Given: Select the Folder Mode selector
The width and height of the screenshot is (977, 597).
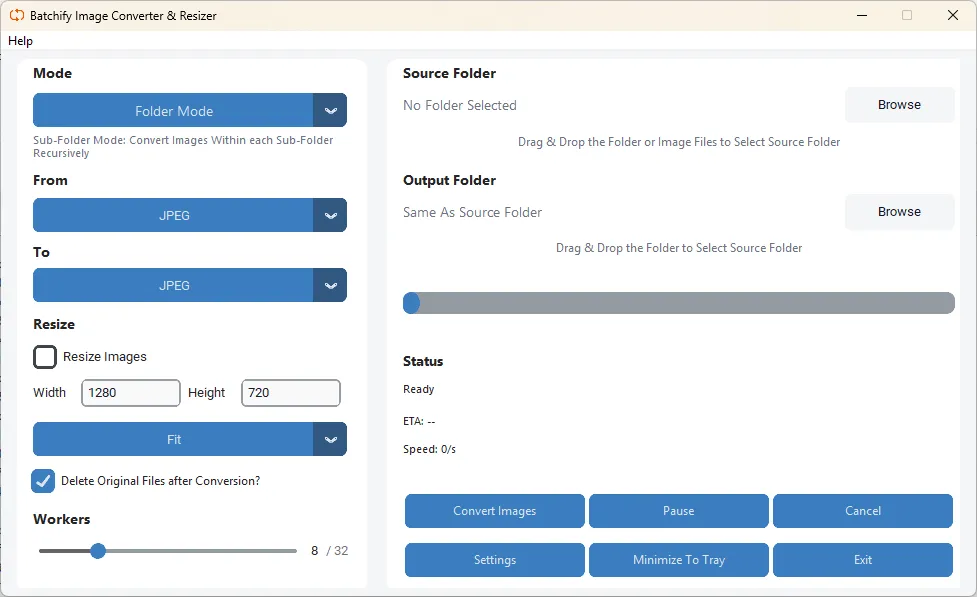Looking at the screenshot, I should pos(175,110).
